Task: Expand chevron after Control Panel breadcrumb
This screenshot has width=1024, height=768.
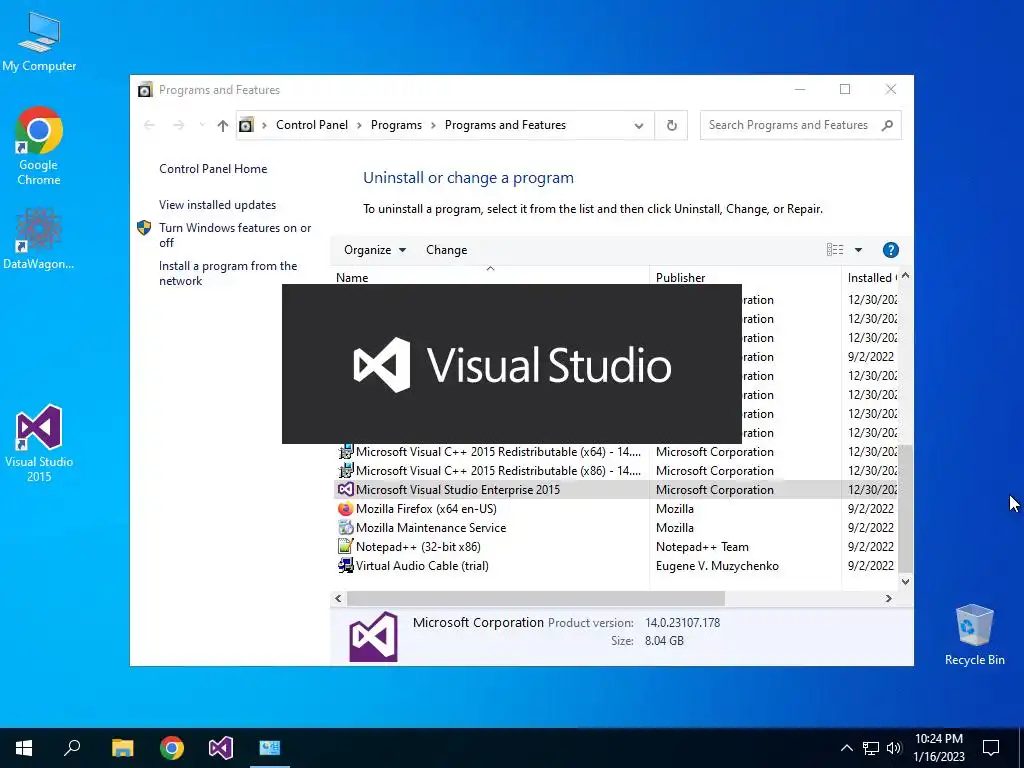Action: (x=359, y=125)
